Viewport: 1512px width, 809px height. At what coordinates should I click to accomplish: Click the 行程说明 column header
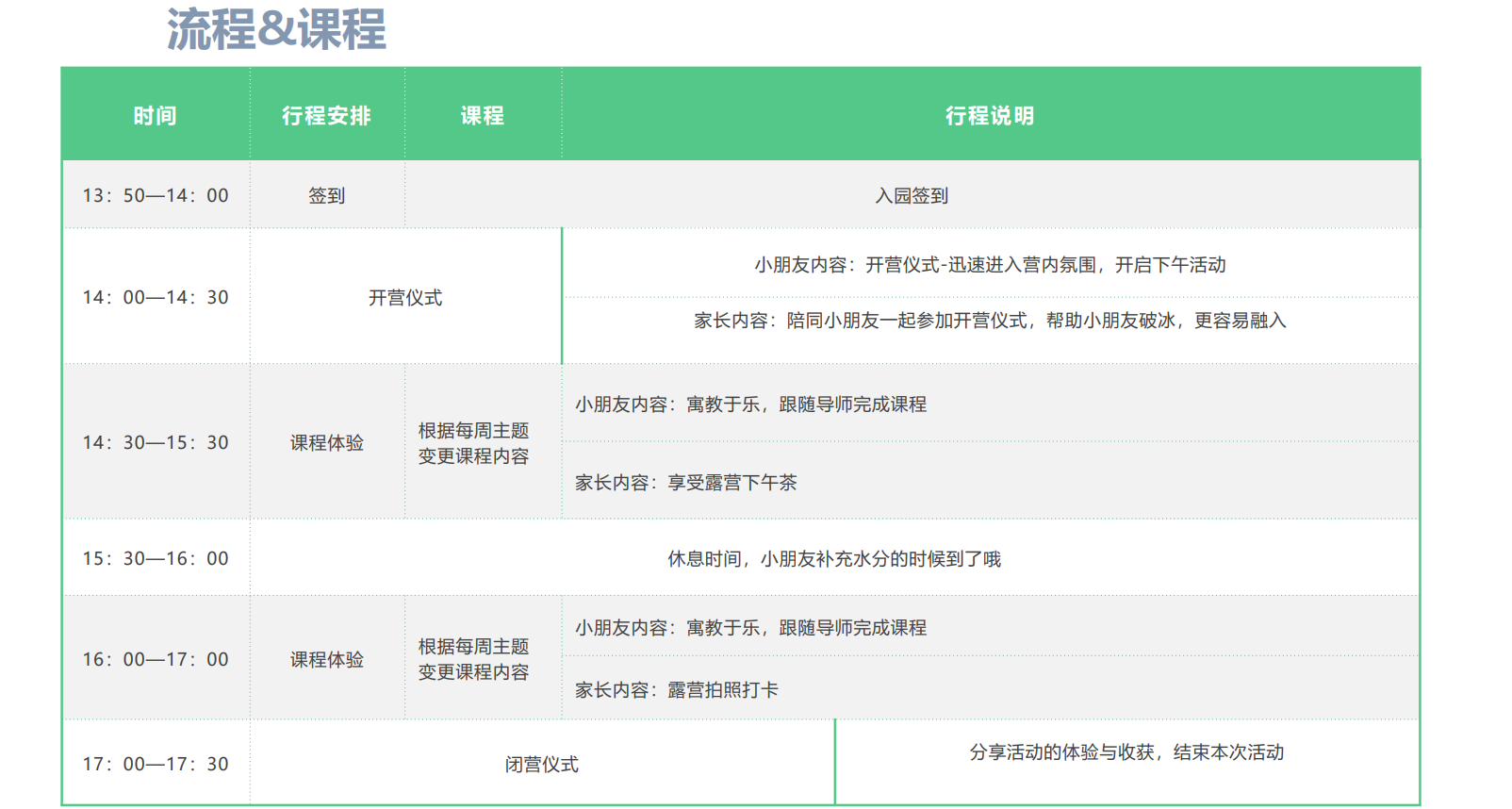pos(990,116)
